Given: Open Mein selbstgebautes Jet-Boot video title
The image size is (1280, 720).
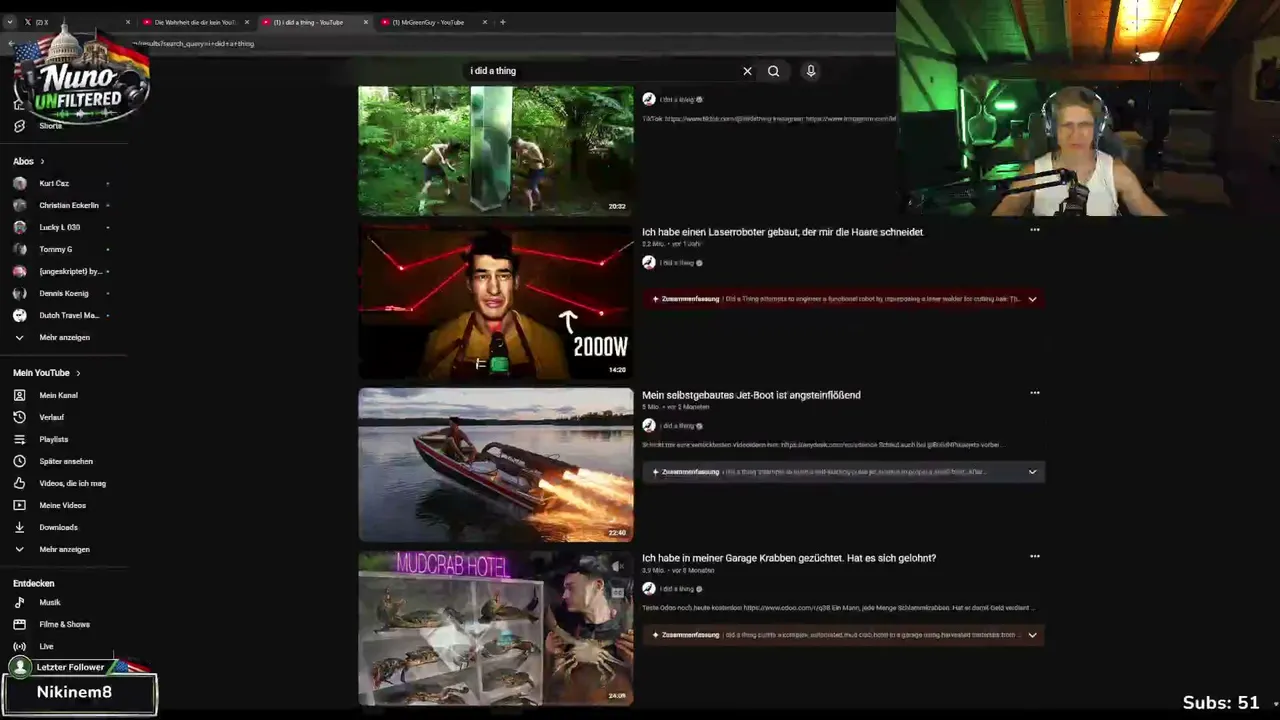Looking at the screenshot, I should 751,395.
